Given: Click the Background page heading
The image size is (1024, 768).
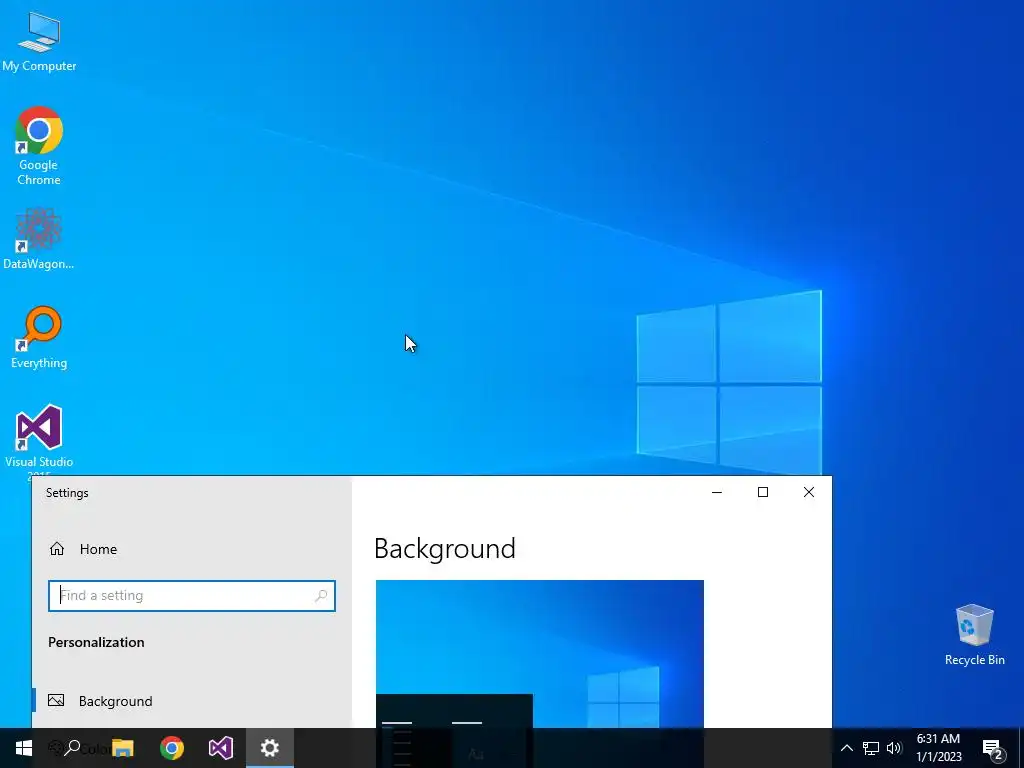Looking at the screenshot, I should [x=445, y=549].
